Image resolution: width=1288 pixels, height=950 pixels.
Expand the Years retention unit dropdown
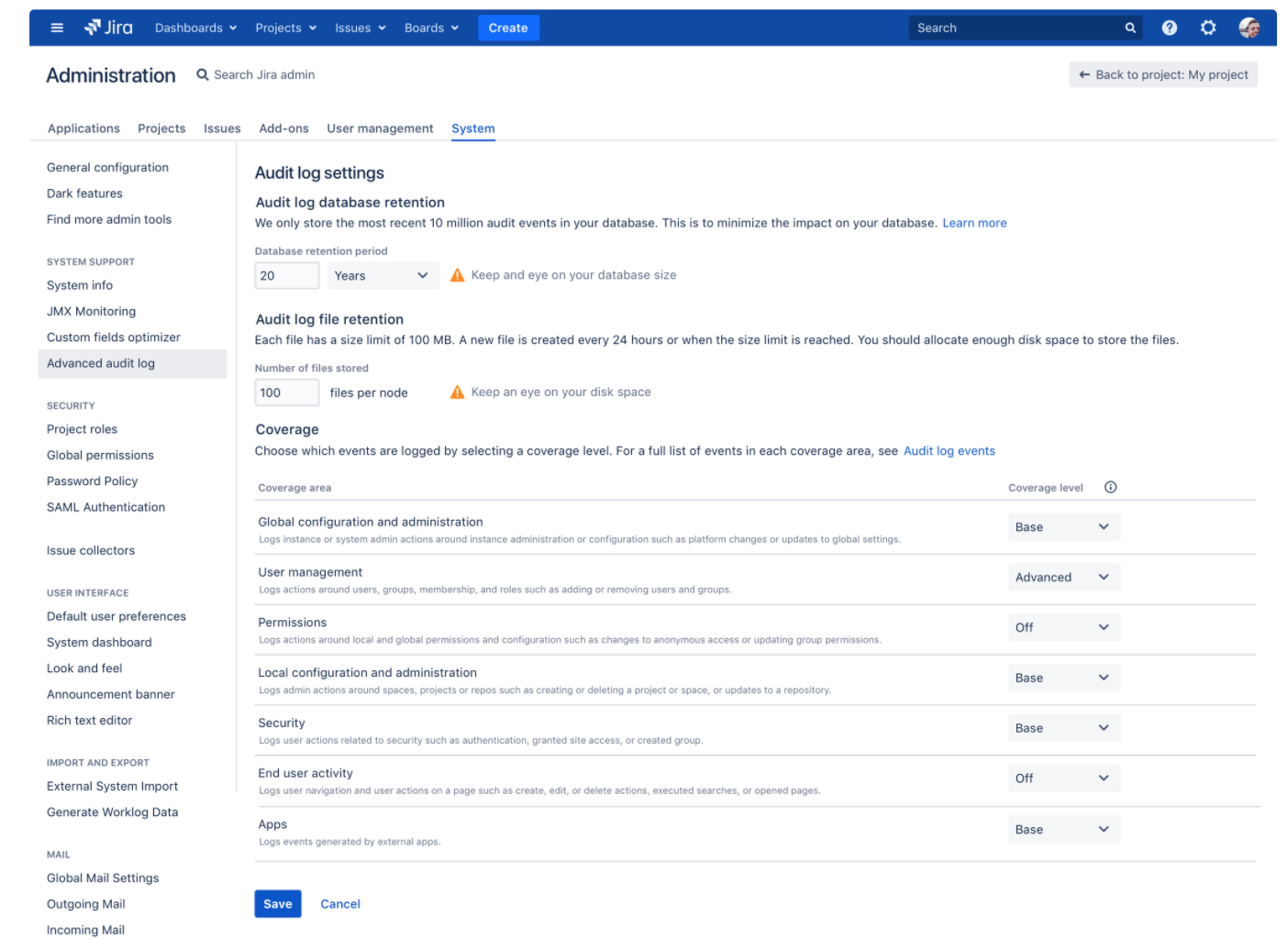point(383,276)
